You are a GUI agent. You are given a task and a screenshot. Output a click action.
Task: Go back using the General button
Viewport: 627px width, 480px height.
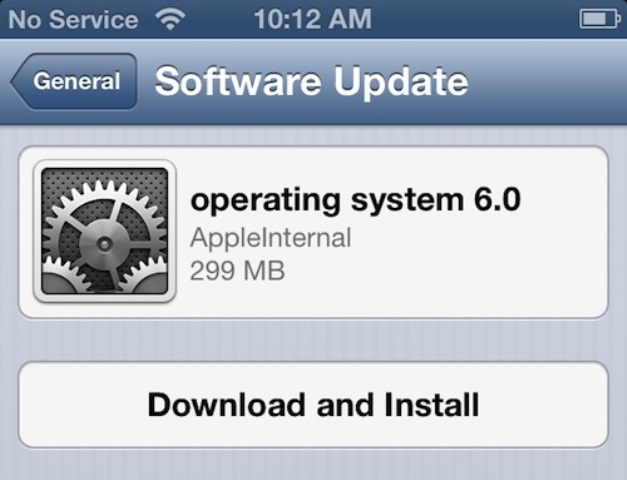point(74,81)
